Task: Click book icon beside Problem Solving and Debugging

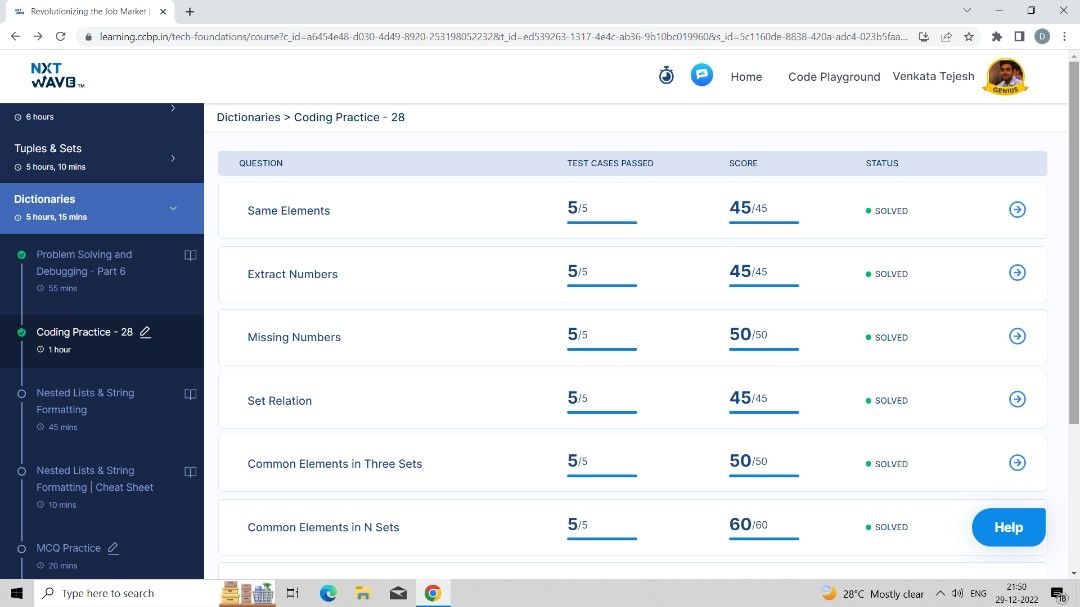Action: [190, 255]
